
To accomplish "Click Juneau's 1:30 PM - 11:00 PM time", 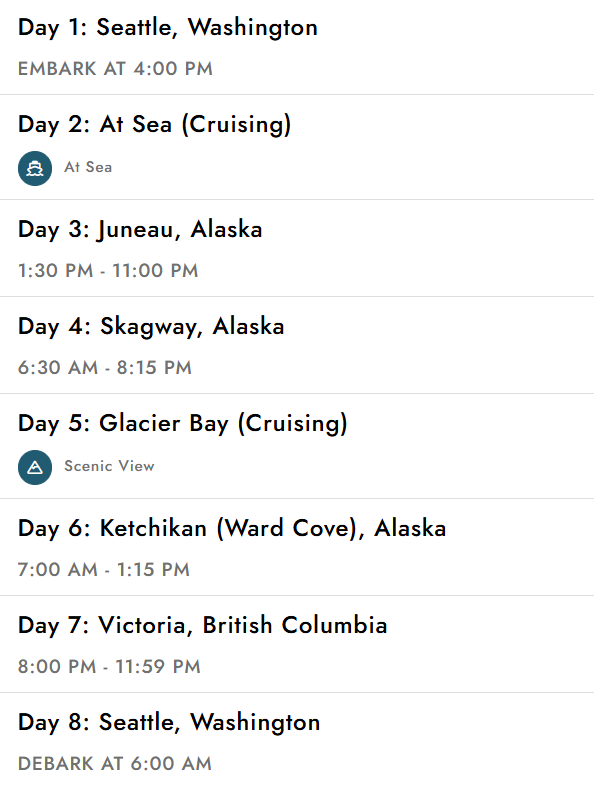I will point(108,271).
